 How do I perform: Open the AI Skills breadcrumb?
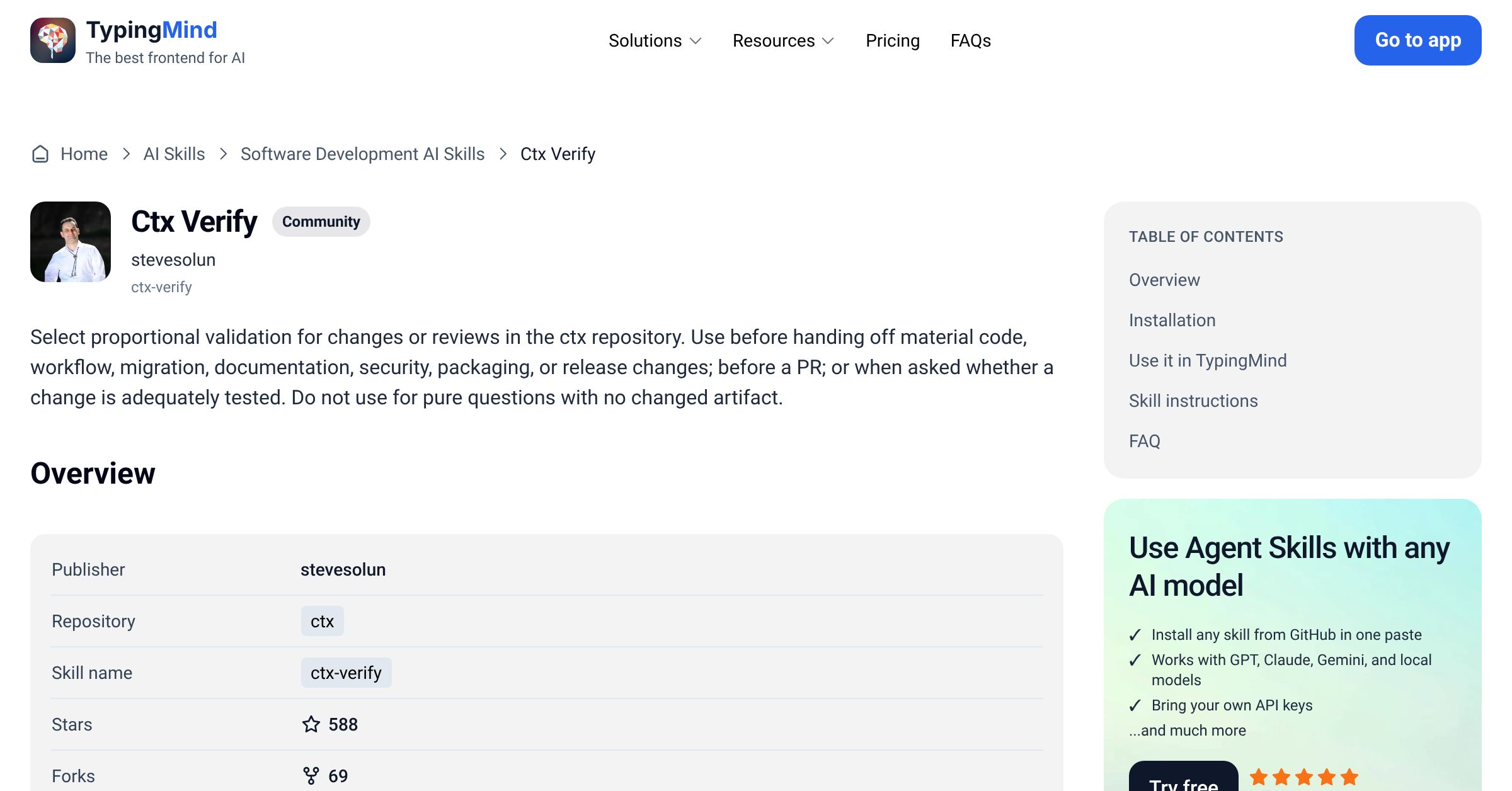click(x=174, y=154)
